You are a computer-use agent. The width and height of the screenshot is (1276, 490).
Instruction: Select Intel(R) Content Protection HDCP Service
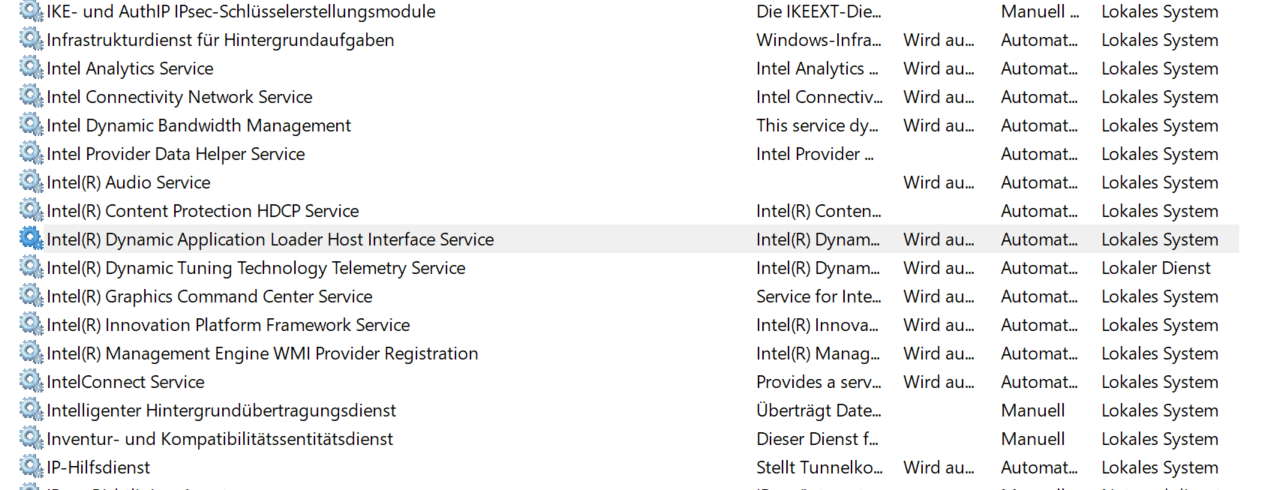point(202,211)
